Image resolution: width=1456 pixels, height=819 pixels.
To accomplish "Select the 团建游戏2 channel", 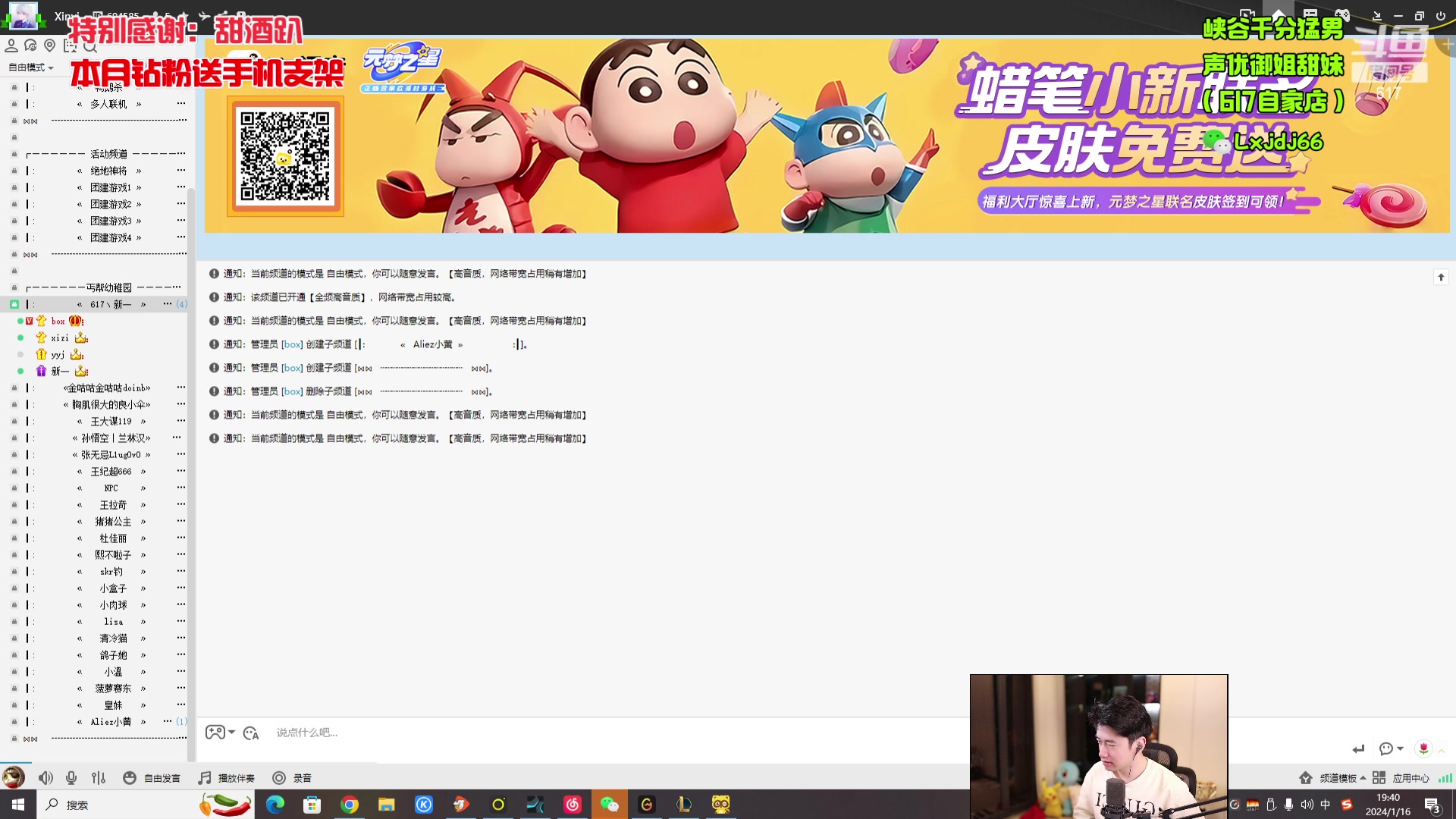I will 111,204.
